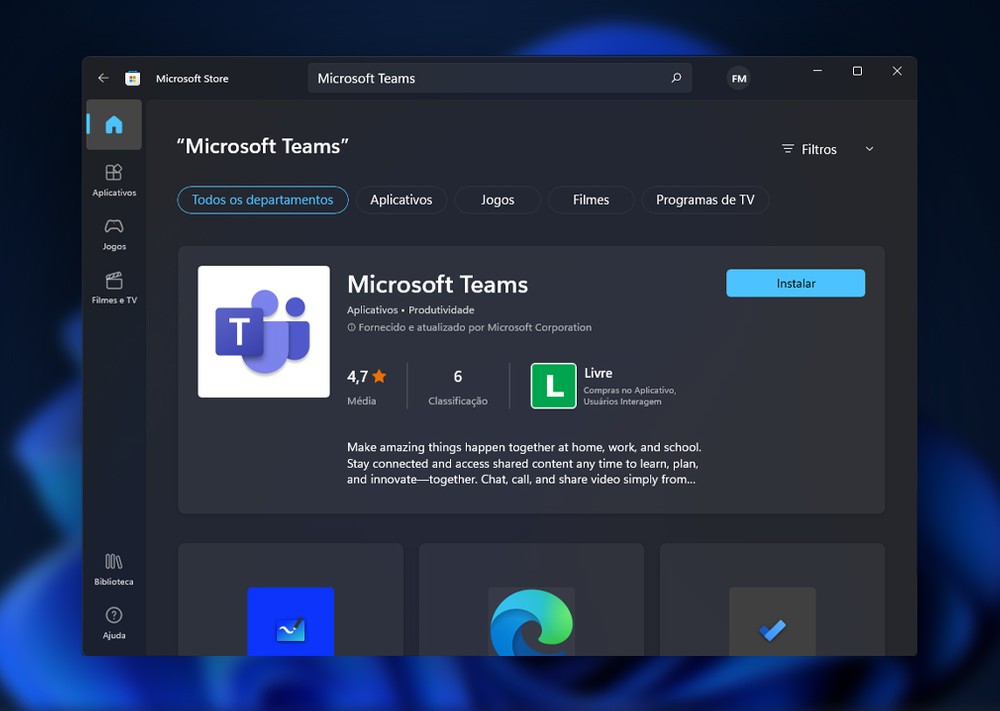This screenshot has height=711, width=1000.
Task: Expand the Filtros dropdown
Action: click(x=828, y=149)
